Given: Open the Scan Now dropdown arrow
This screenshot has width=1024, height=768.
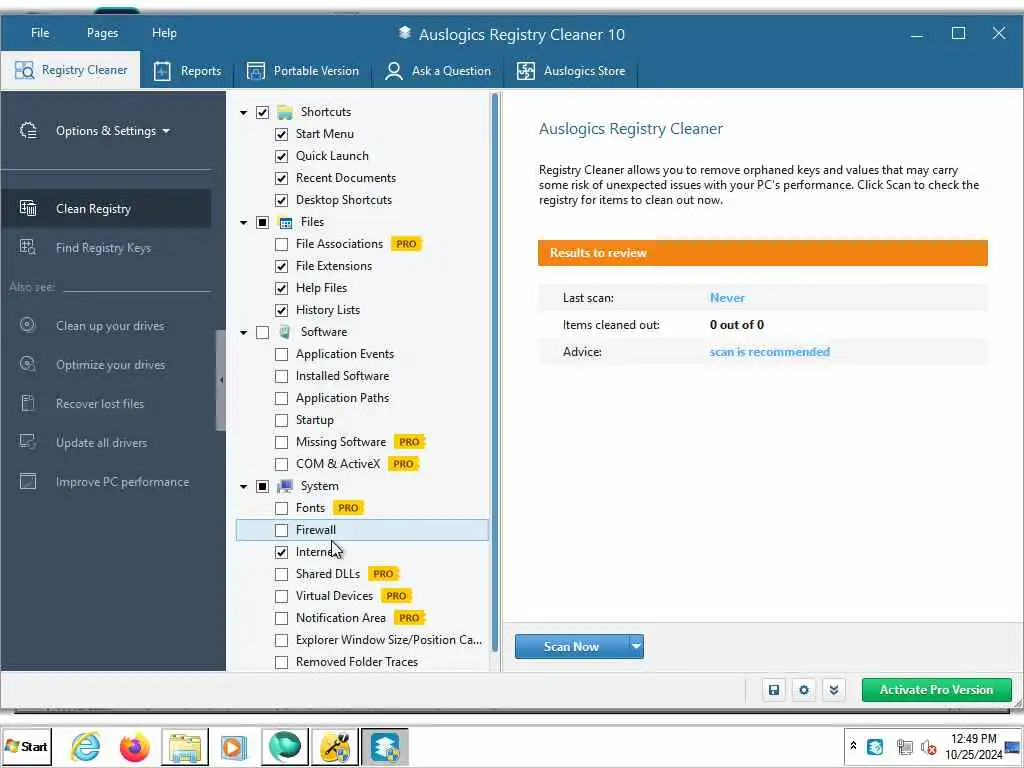Looking at the screenshot, I should pyautogui.click(x=636, y=647).
